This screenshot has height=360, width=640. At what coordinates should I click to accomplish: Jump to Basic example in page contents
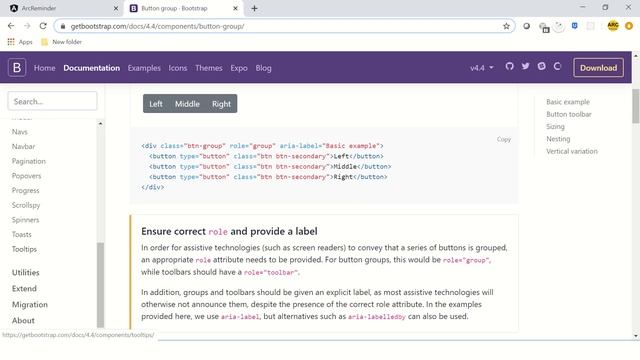click(x=568, y=102)
